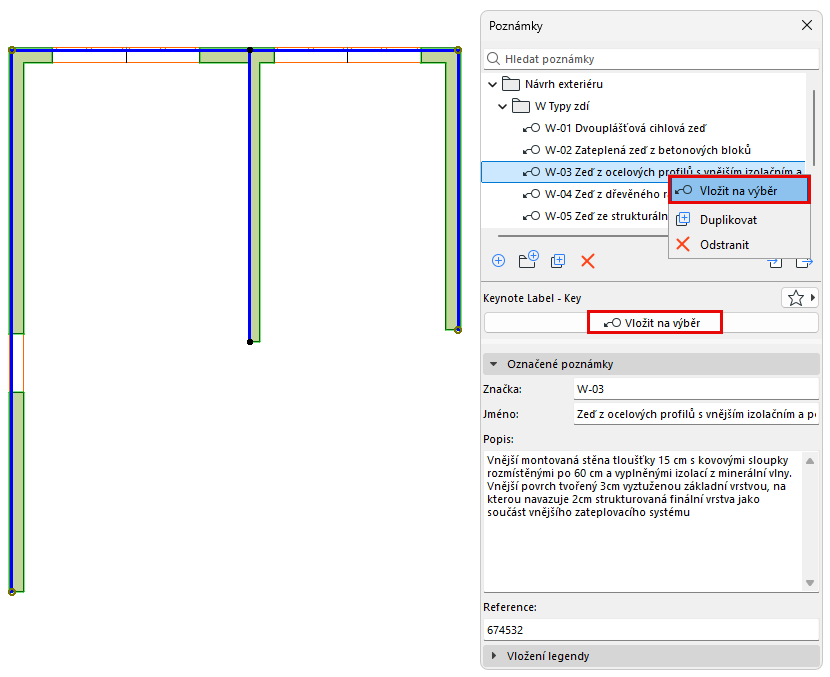
Task: Click the red delete keynote icon
Action: point(588,261)
